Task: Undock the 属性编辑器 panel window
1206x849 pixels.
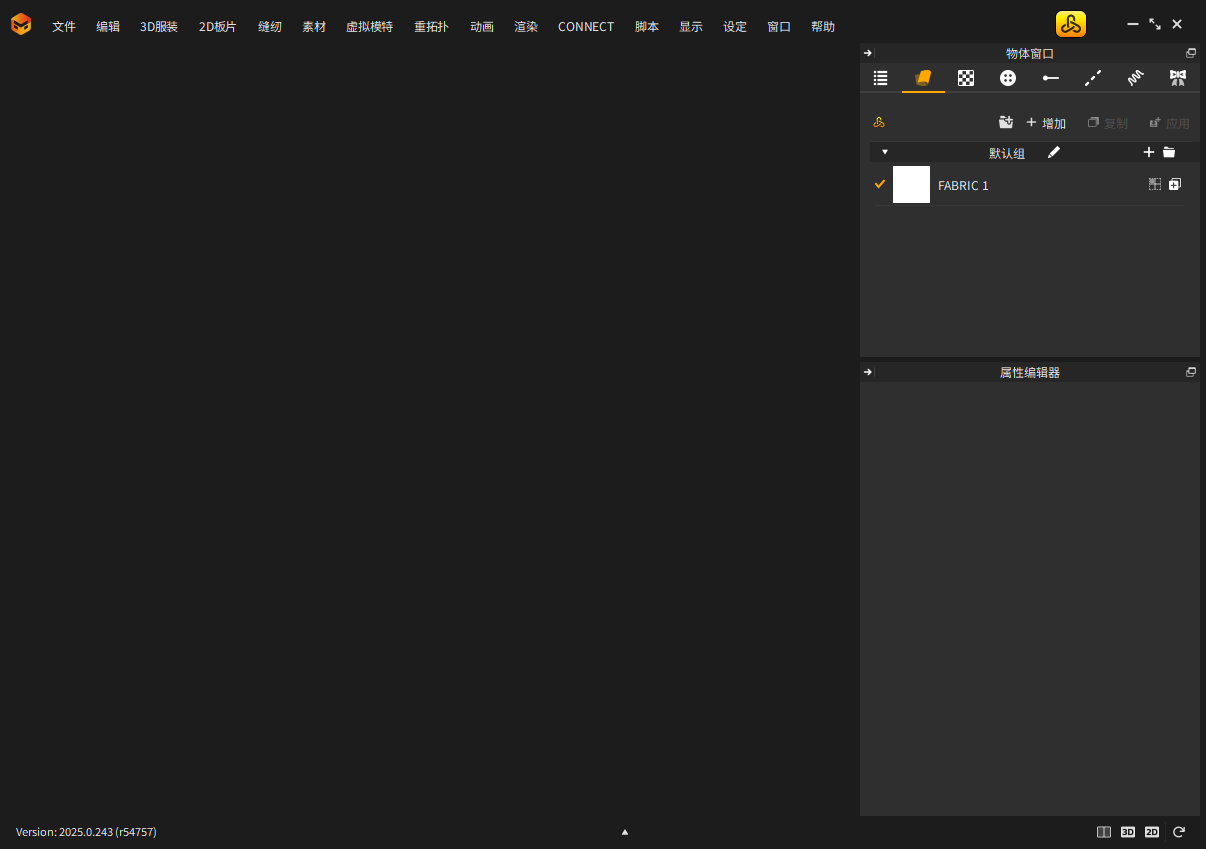Action: [1190, 372]
